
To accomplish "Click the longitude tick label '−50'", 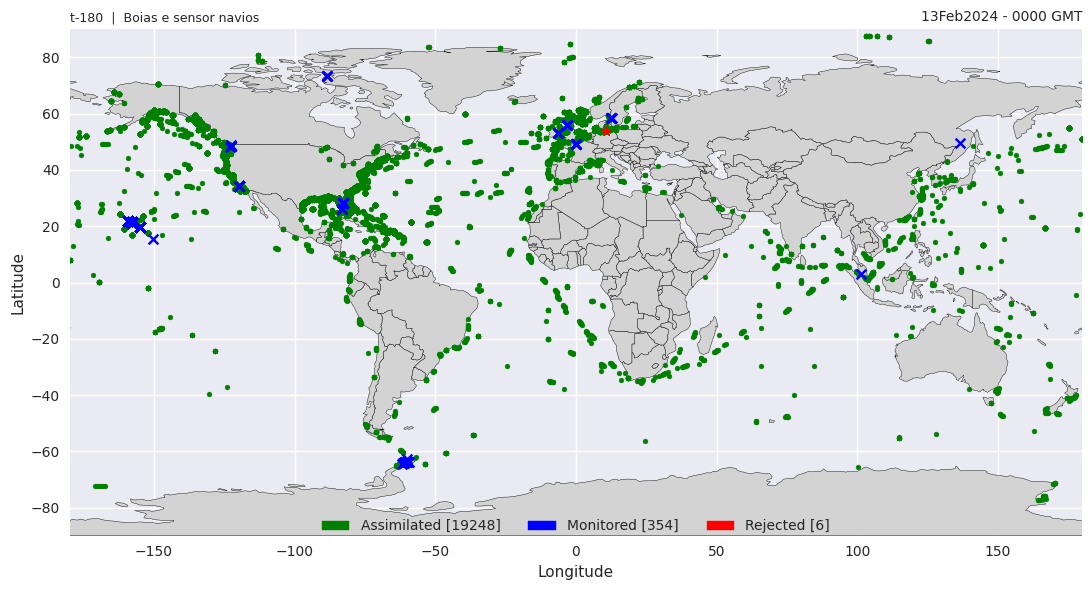I will tap(435, 551).
